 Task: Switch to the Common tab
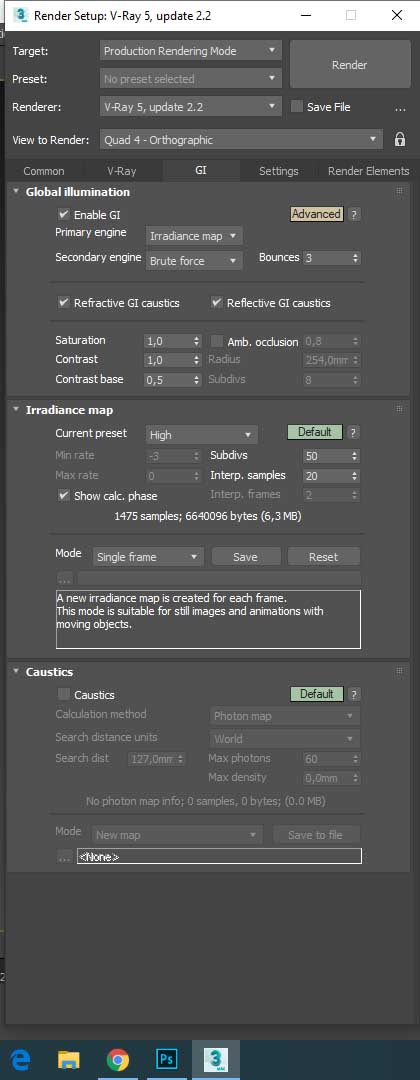coord(44,171)
